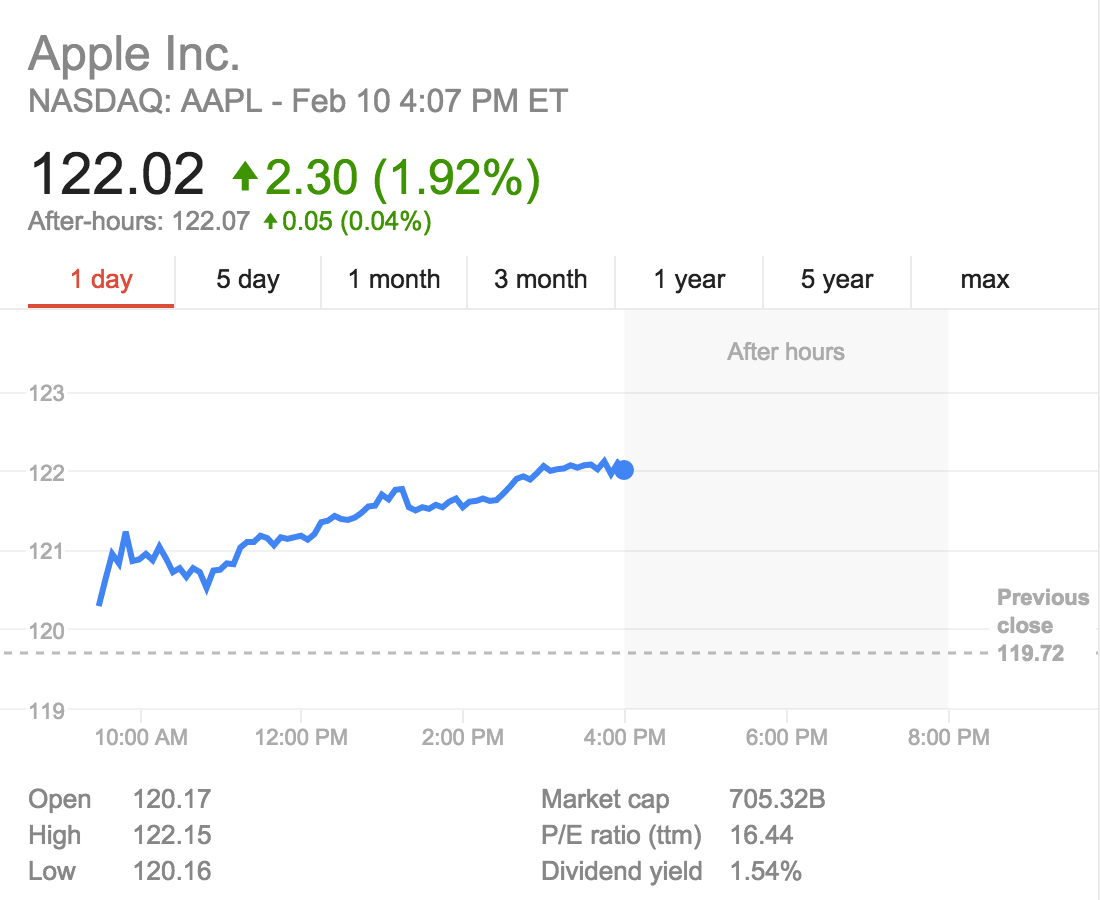Switch to the max timeframe

984,280
